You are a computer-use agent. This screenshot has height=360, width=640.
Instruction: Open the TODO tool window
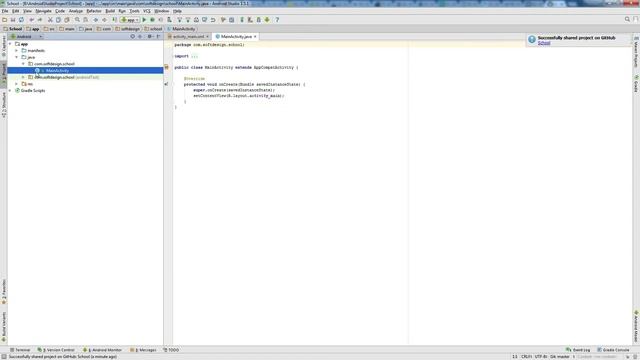pyautogui.click(x=171, y=350)
